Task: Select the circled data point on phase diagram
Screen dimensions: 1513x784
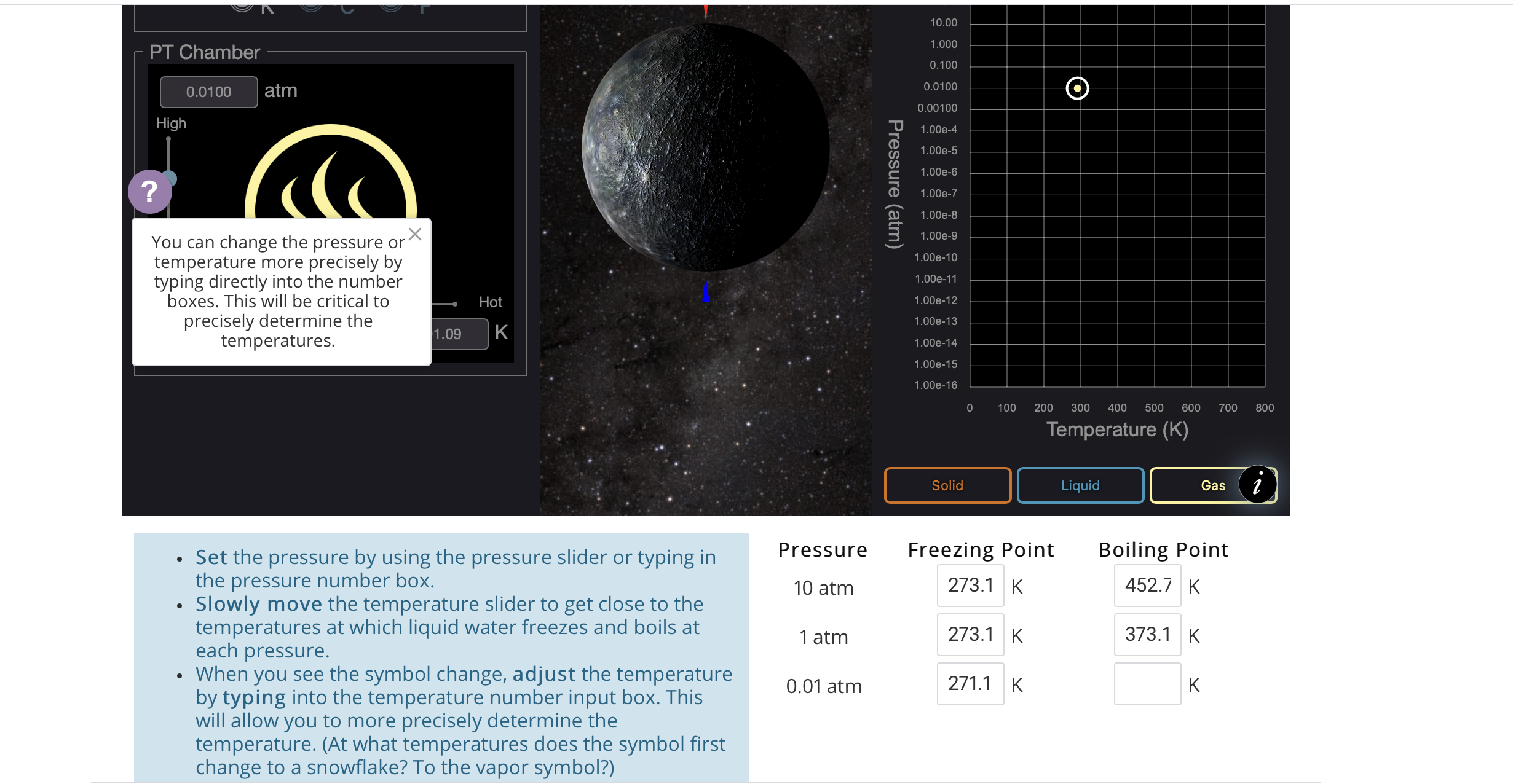Action: point(1076,89)
